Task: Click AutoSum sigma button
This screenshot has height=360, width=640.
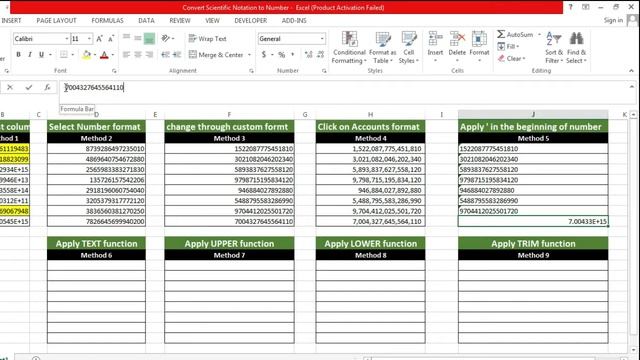Action: click(x=515, y=35)
